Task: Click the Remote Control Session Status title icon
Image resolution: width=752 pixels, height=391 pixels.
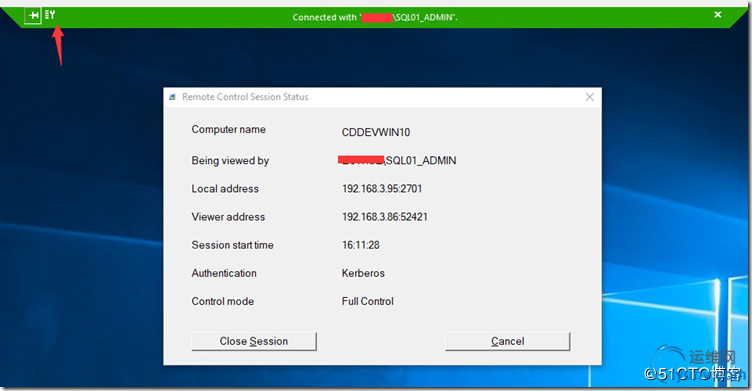Action: pos(172,97)
